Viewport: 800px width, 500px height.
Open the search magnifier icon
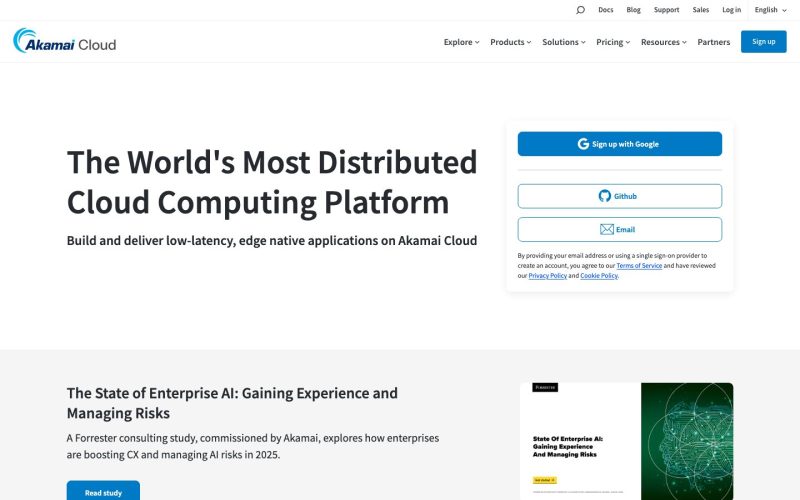(580, 10)
